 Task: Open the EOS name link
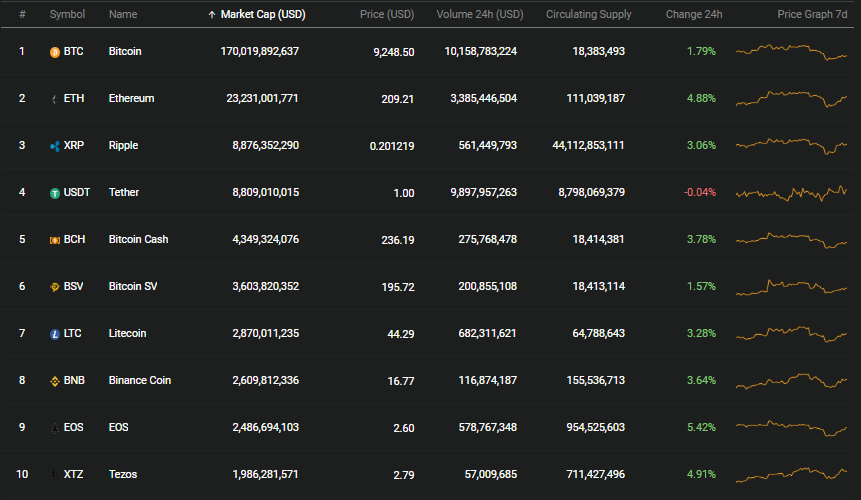click(119, 427)
